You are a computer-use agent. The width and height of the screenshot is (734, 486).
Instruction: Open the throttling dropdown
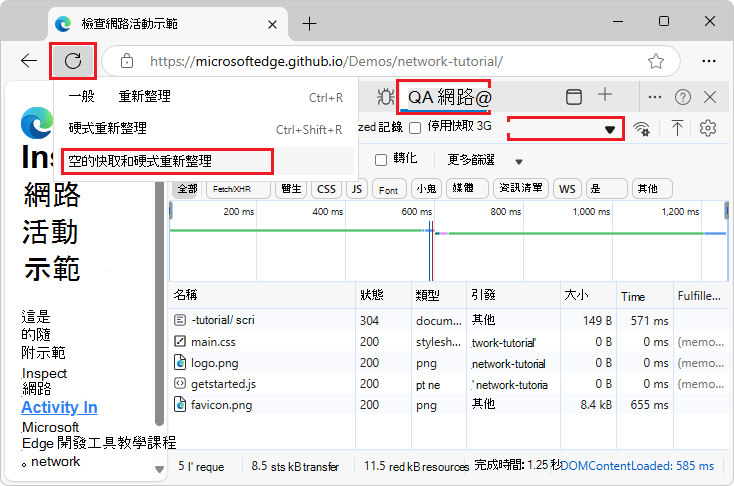[565, 128]
